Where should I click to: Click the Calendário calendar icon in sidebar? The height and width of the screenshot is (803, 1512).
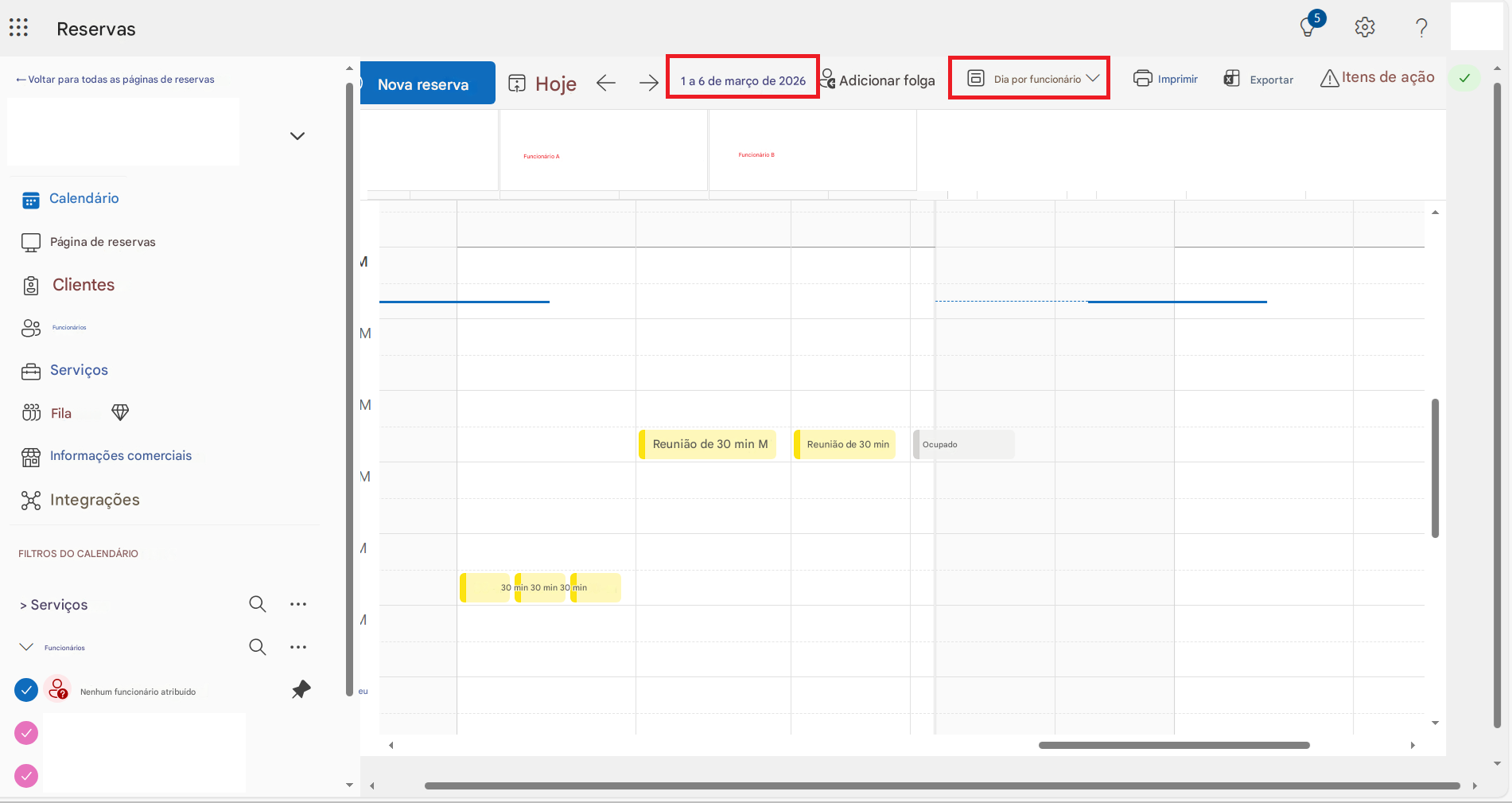[31, 200]
